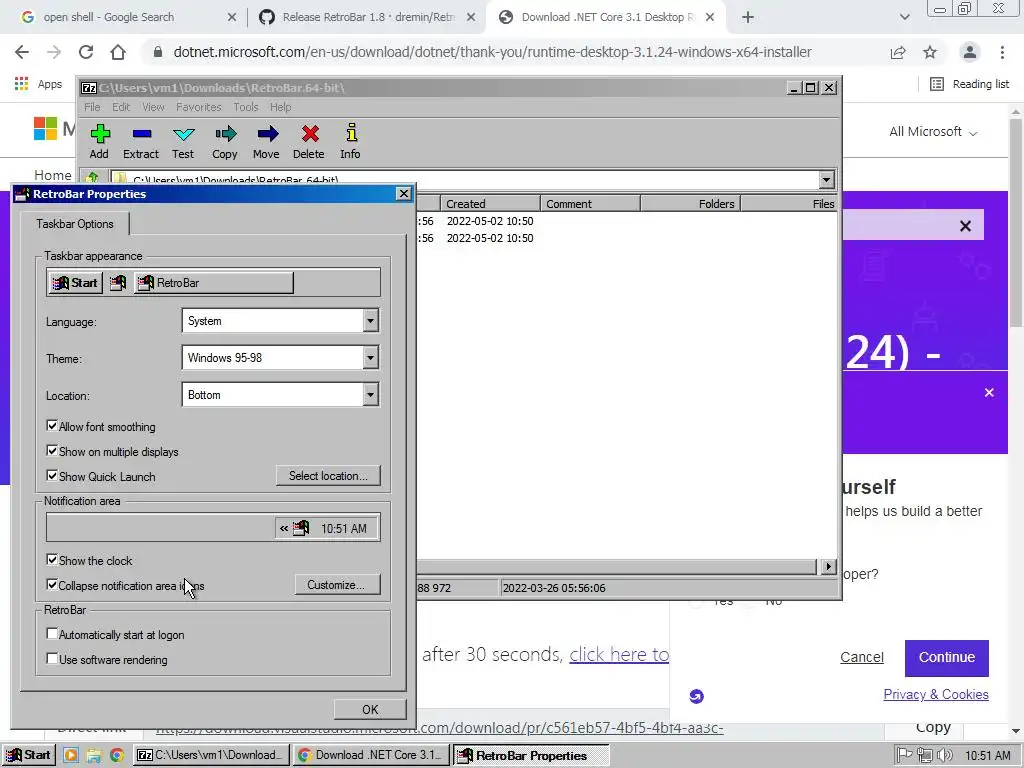Expand the 7-Zip path bar dropdown

826,180
